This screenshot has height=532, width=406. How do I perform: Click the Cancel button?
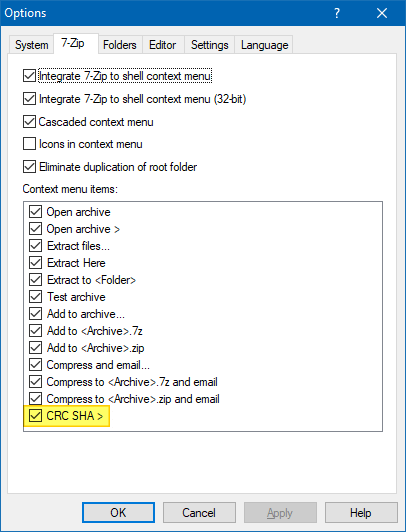tap(199, 512)
